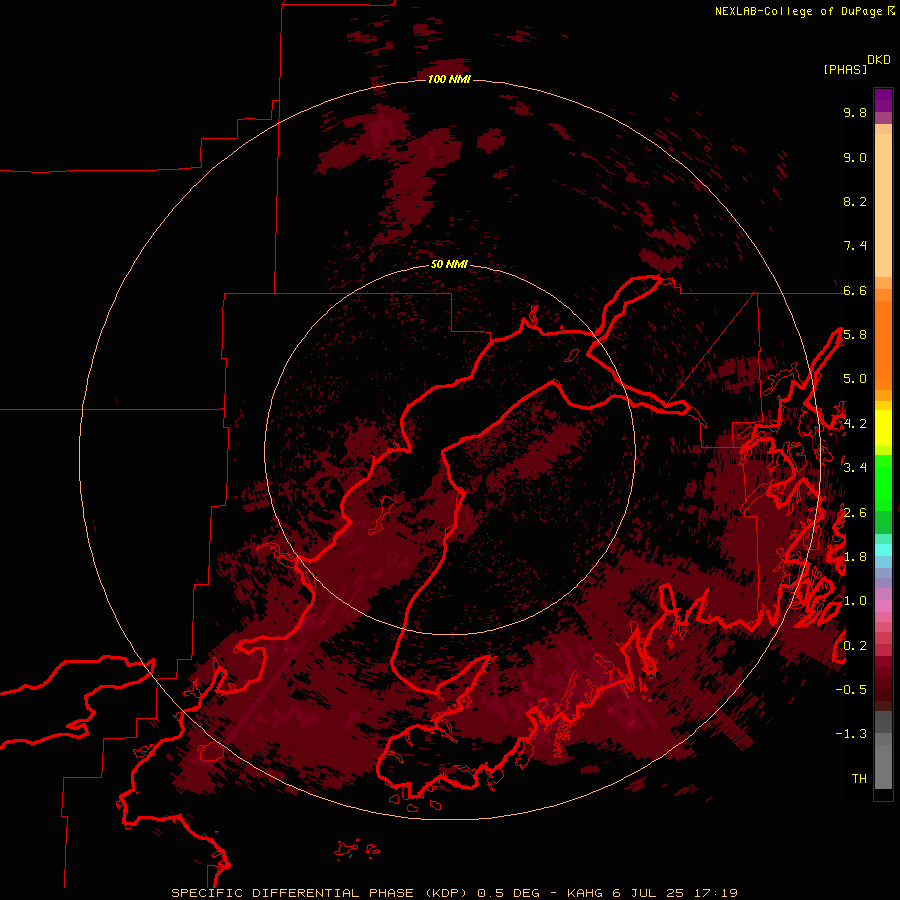Image resolution: width=900 pixels, height=900 pixels.
Task: Click the TH legend label
Action: [x=859, y=779]
